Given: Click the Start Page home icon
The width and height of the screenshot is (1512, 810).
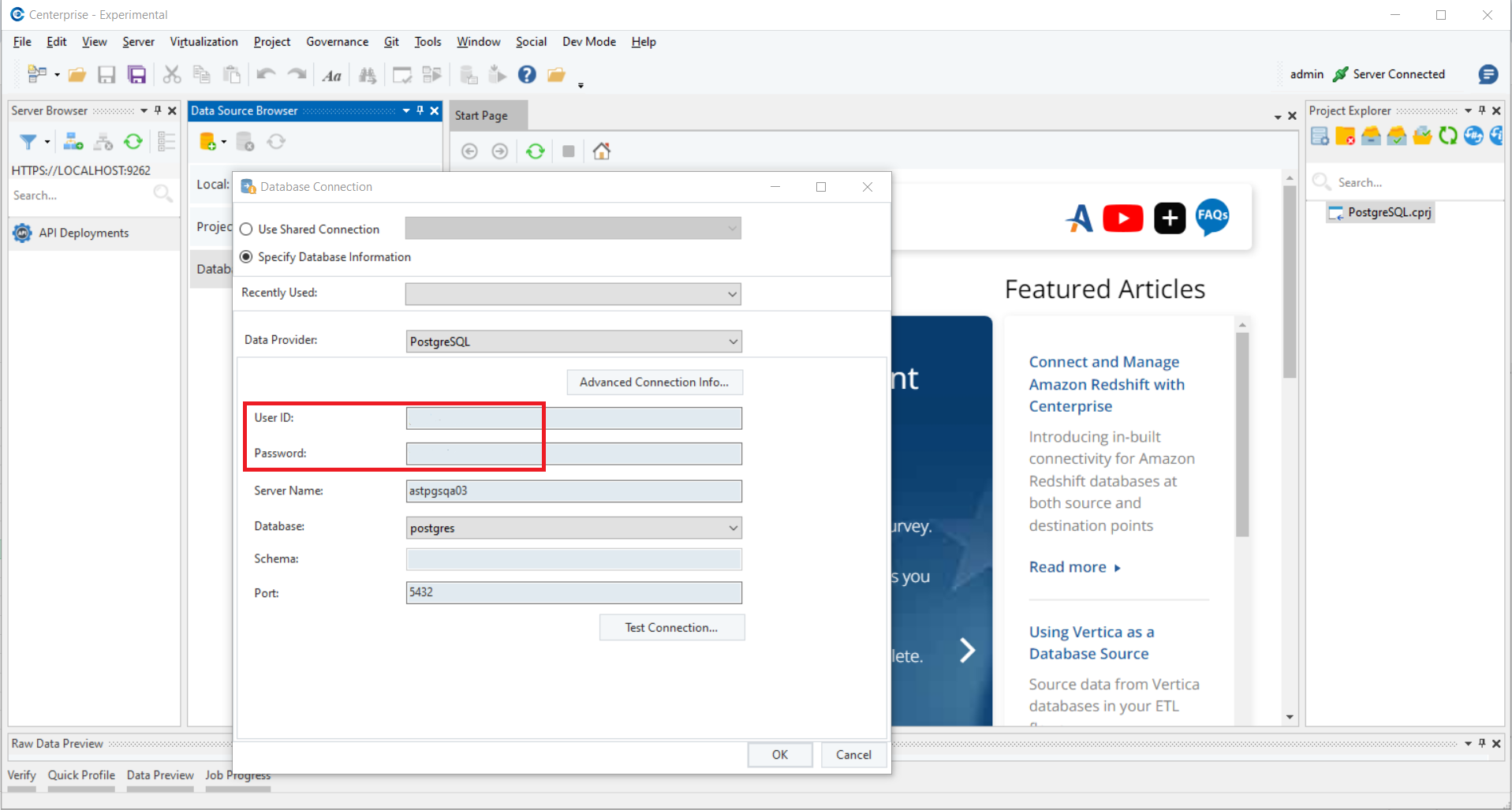Looking at the screenshot, I should point(602,151).
